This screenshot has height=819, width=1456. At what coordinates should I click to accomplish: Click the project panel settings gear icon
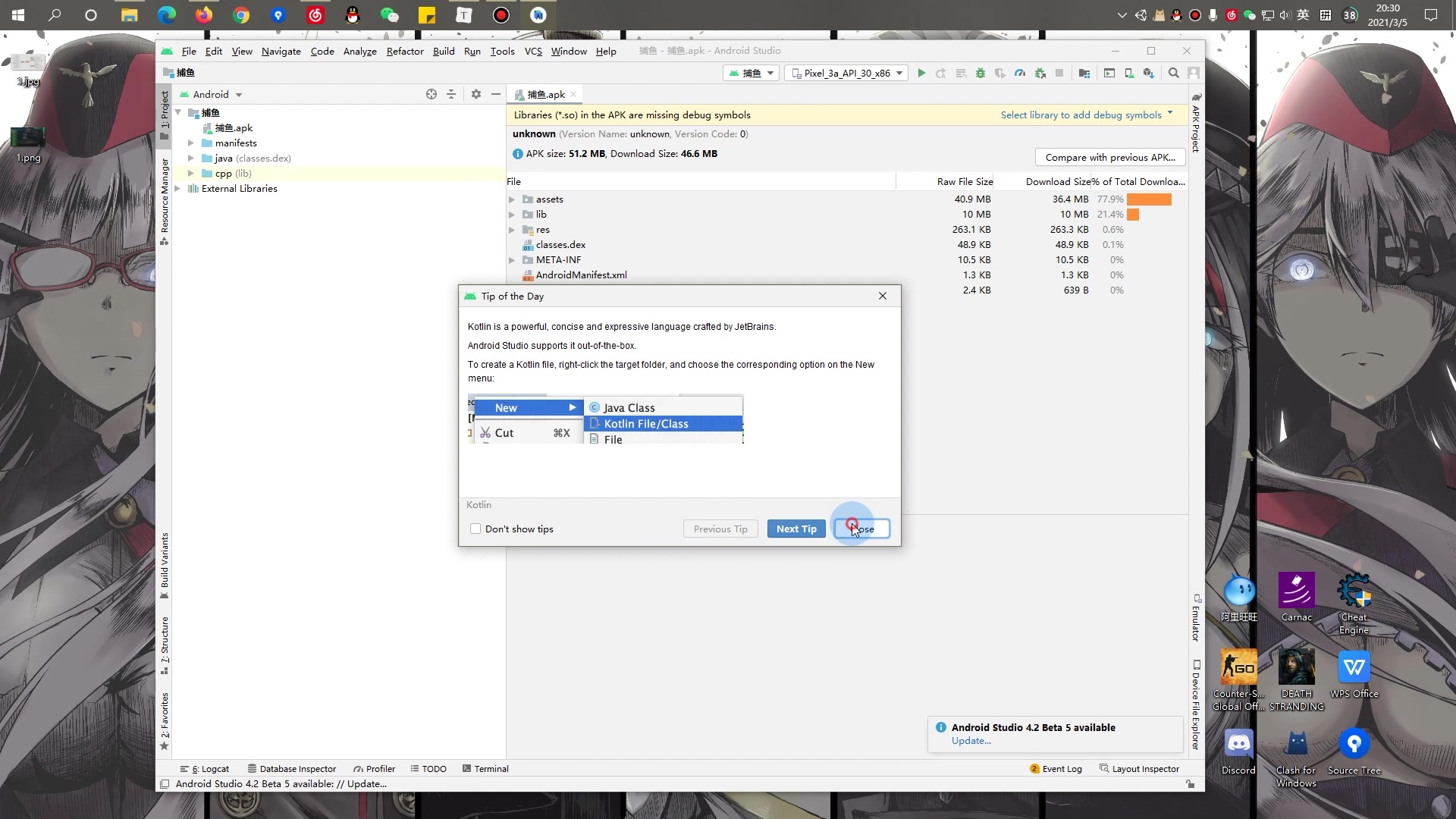475,94
